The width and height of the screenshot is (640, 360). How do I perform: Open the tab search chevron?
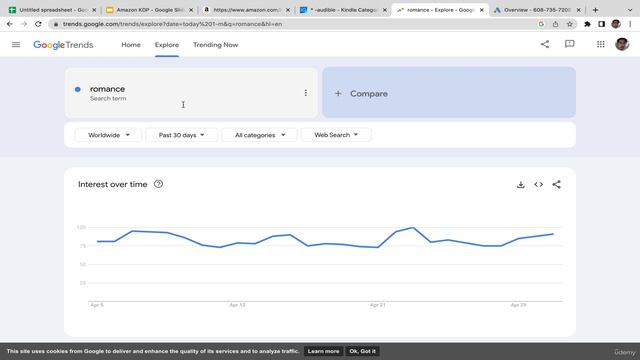click(x=630, y=10)
